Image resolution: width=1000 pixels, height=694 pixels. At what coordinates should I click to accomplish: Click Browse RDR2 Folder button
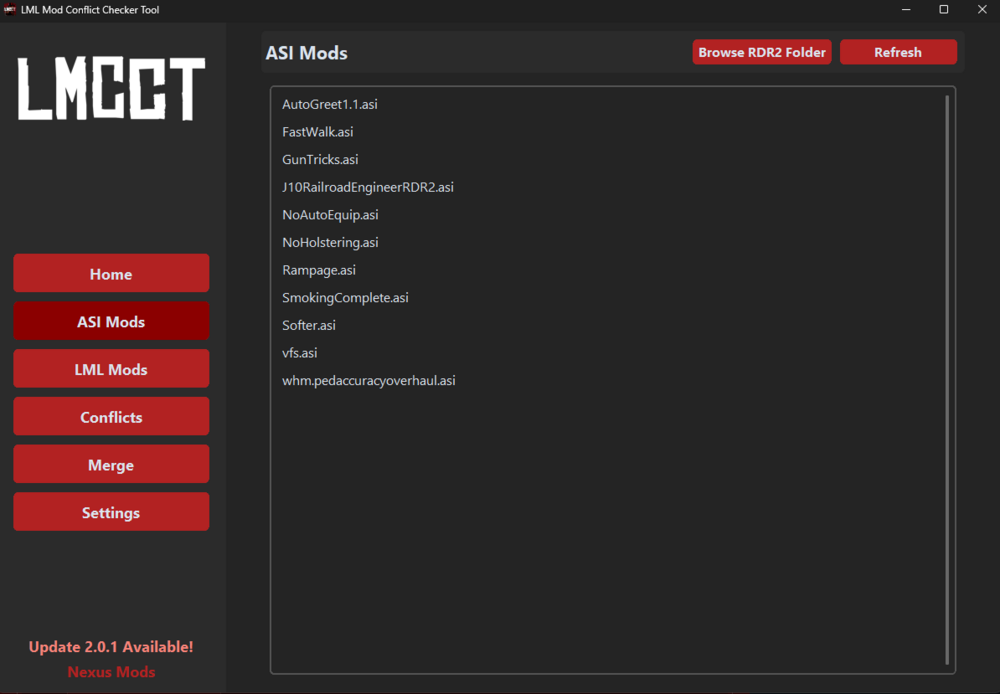pos(762,53)
